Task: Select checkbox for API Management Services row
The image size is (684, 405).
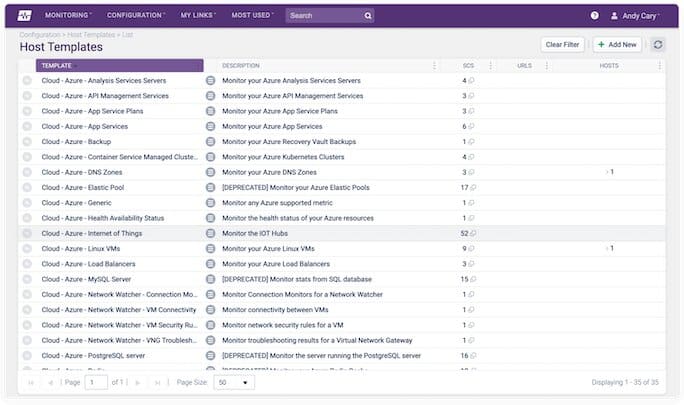Action: click(27, 96)
